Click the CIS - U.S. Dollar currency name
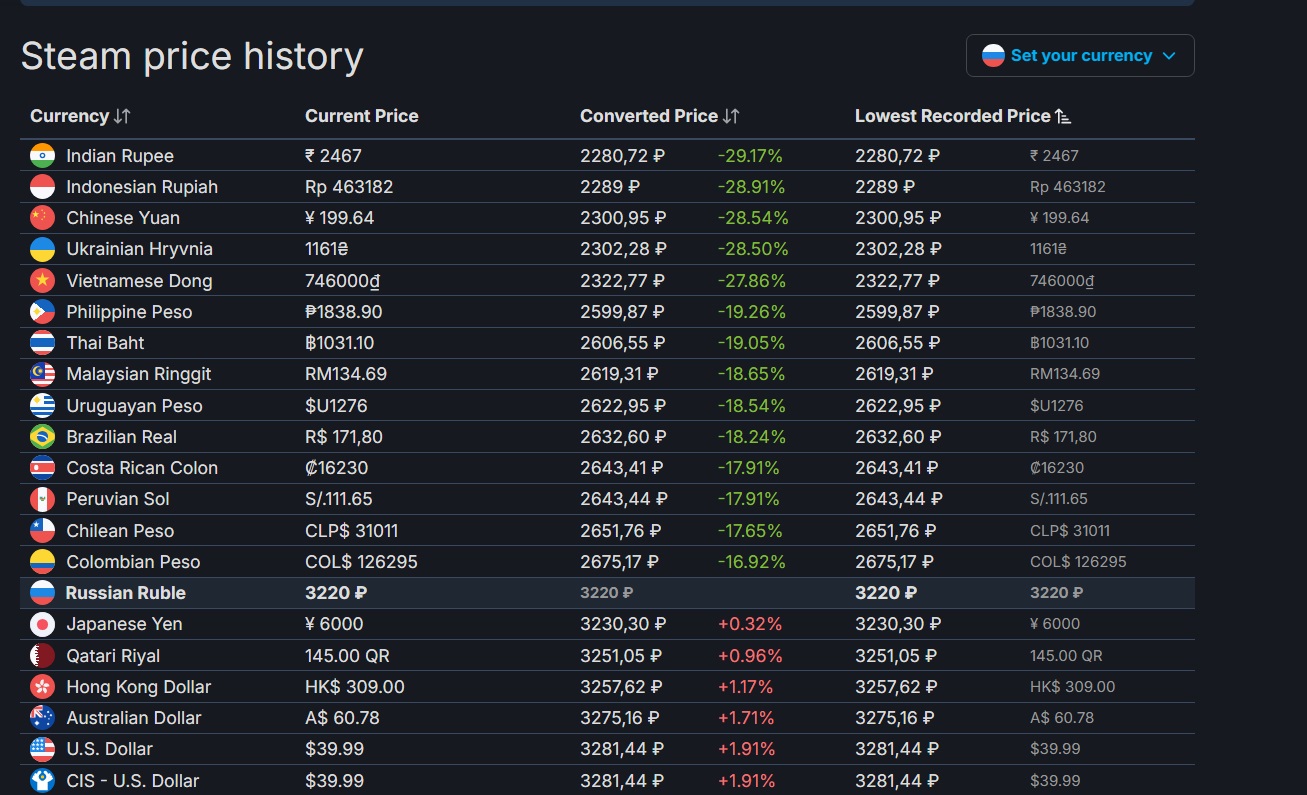Viewport: 1307px width, 795px height. 133,781
